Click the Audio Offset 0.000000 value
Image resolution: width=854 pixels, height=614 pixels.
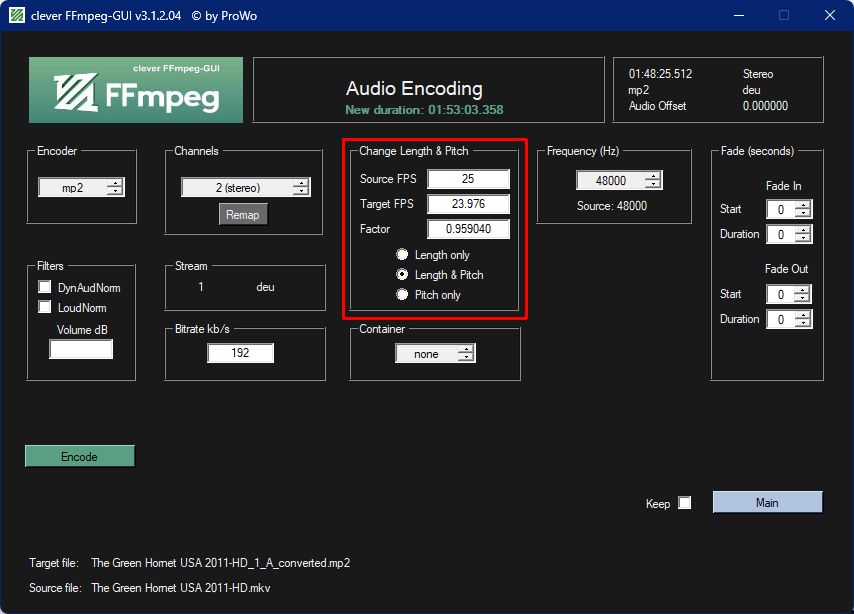tap(765, 106)
